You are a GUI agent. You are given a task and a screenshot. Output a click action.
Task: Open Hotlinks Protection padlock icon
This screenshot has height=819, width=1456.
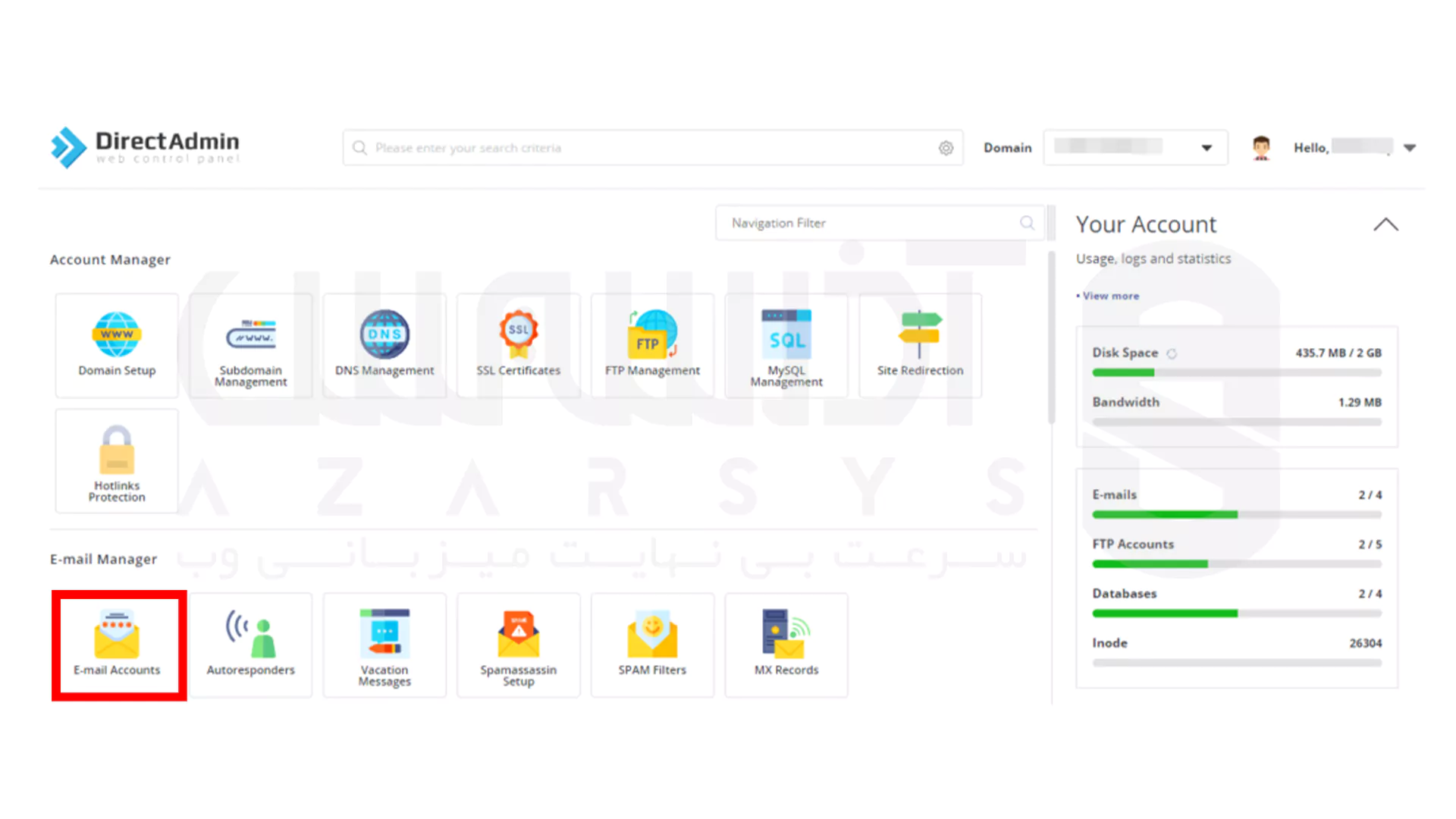[117, 450]
